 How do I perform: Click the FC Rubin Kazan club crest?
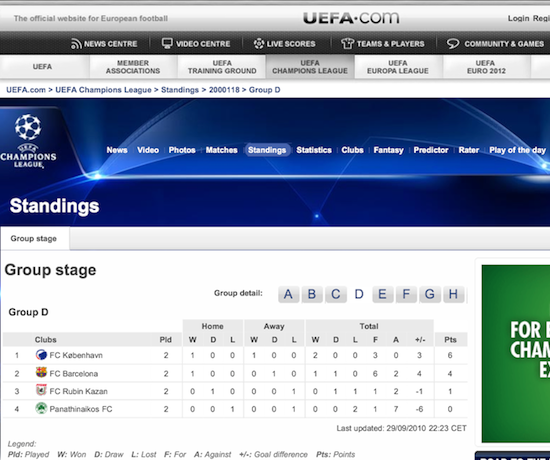[x=41, y=390]
